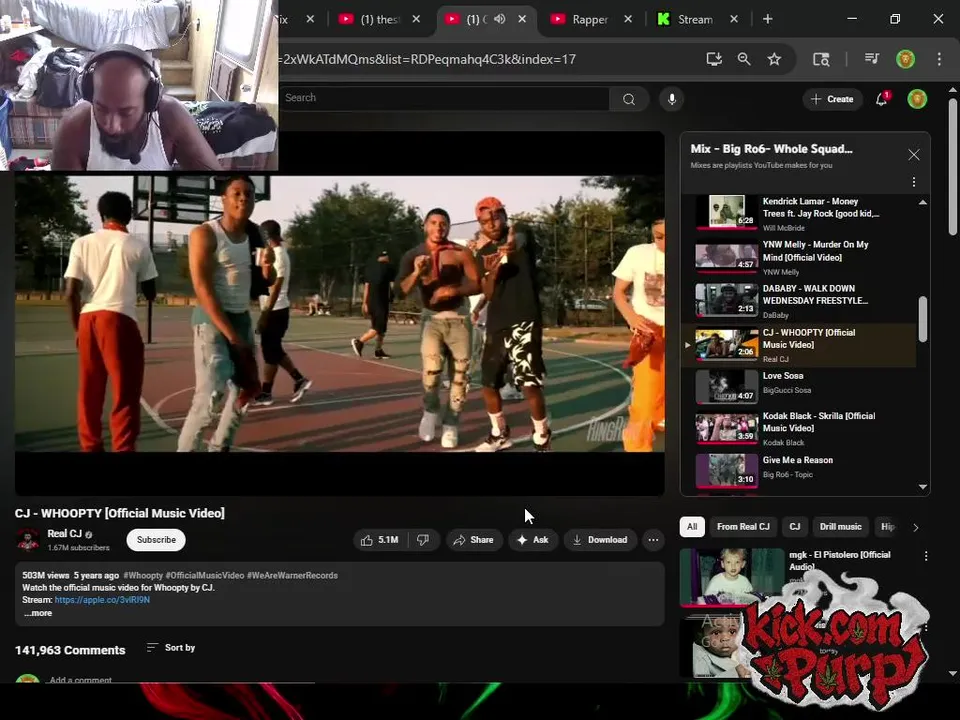This screenshot has width=960, height=720.
Task: Click the Create button
Action: point(832,99)
